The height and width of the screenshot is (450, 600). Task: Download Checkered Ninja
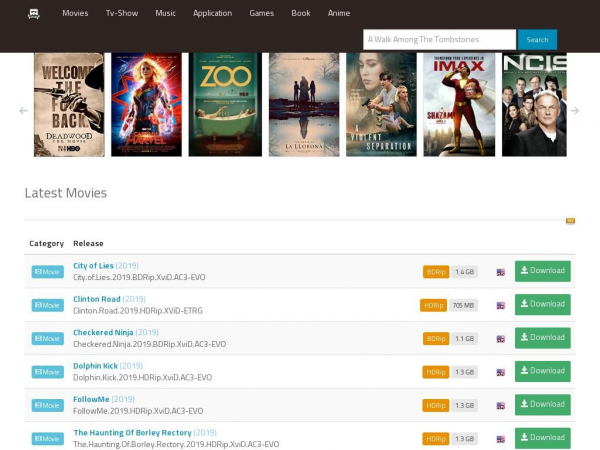coord(543,338)
